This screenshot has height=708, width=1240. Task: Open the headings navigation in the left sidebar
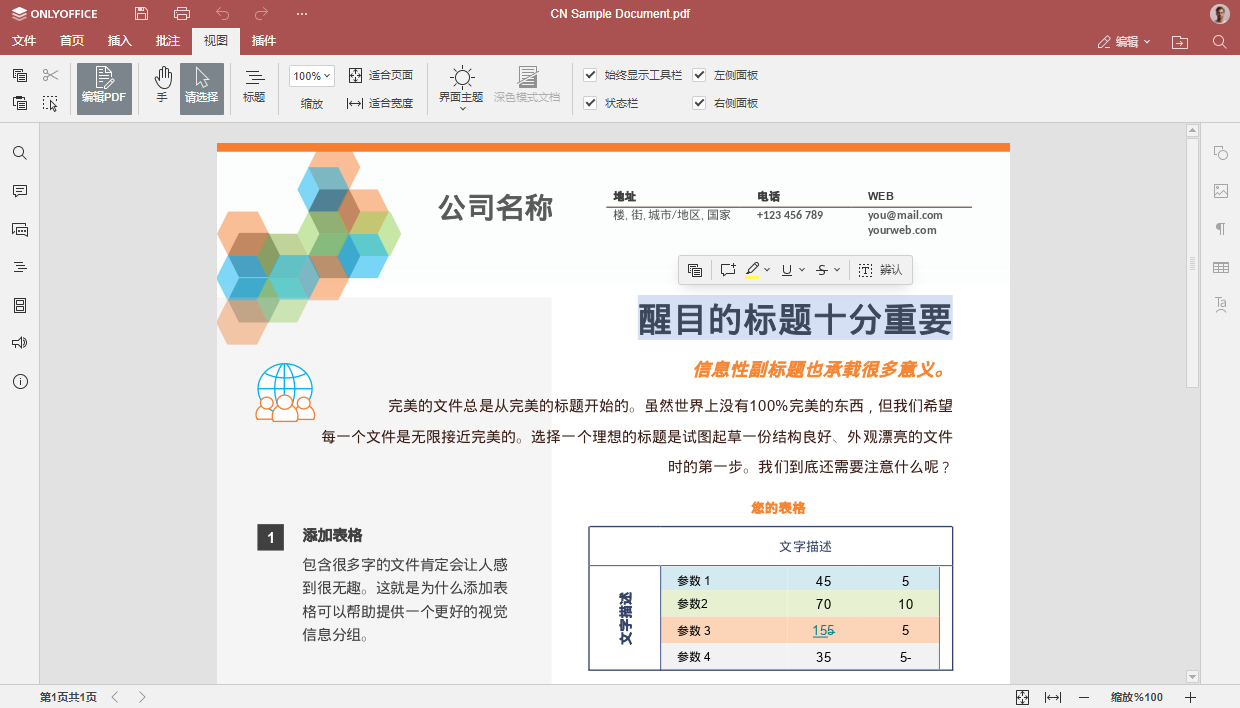[x=20, y=267]
